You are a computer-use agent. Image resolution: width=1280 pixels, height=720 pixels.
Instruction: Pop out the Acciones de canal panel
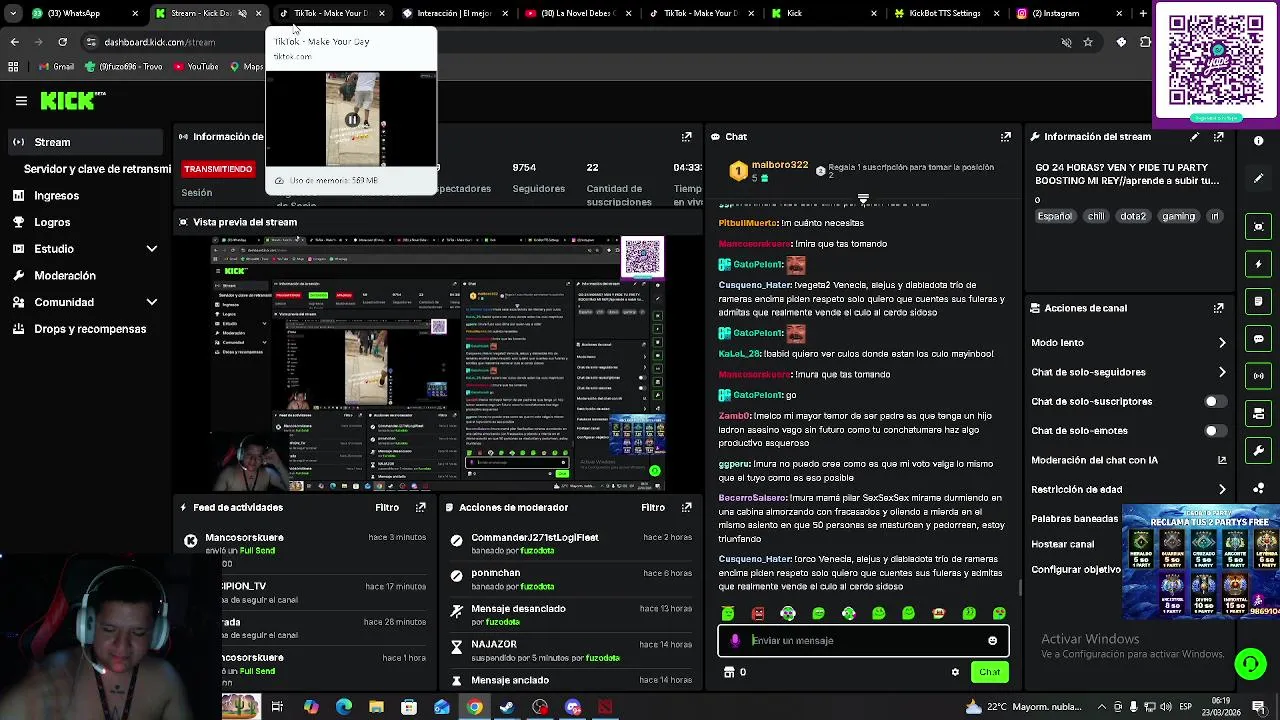(x=1219, y=309)
